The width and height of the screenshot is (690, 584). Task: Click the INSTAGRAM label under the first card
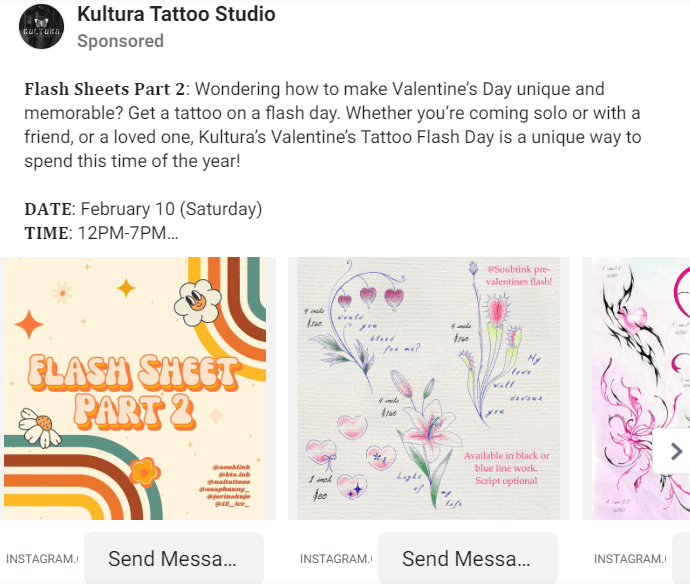point(42,559)
